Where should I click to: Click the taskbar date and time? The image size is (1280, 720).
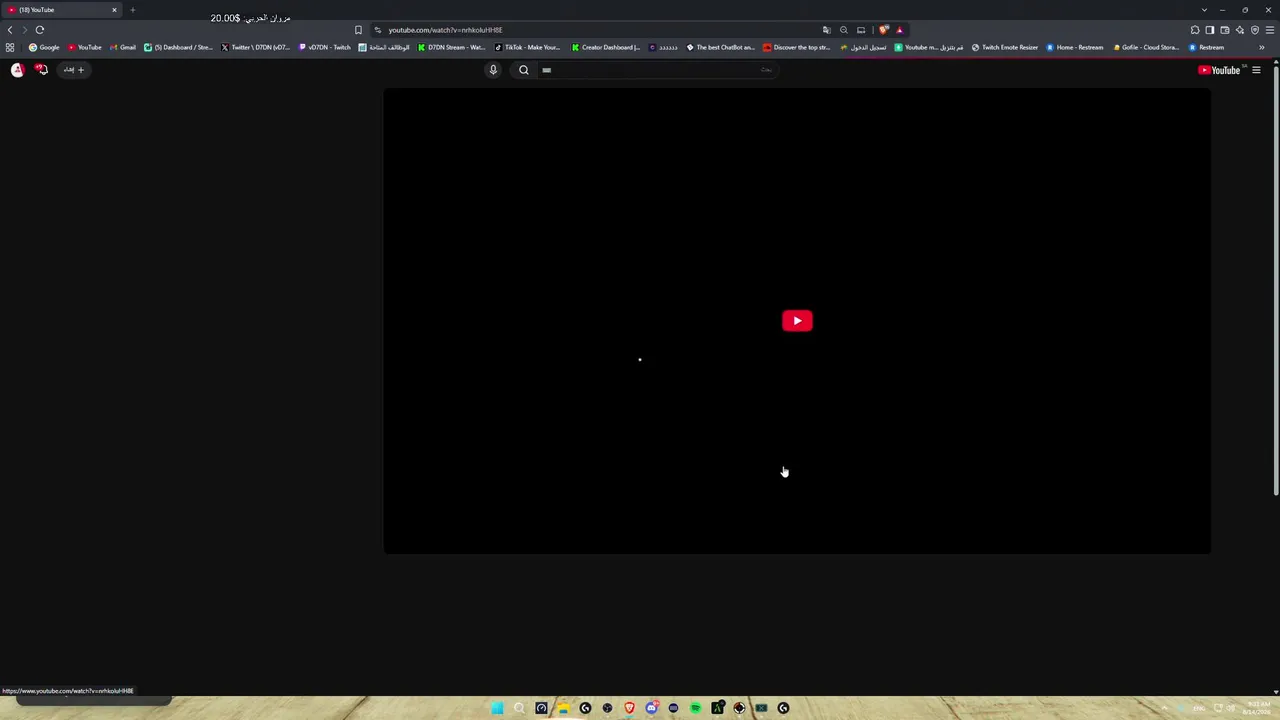1257,708
